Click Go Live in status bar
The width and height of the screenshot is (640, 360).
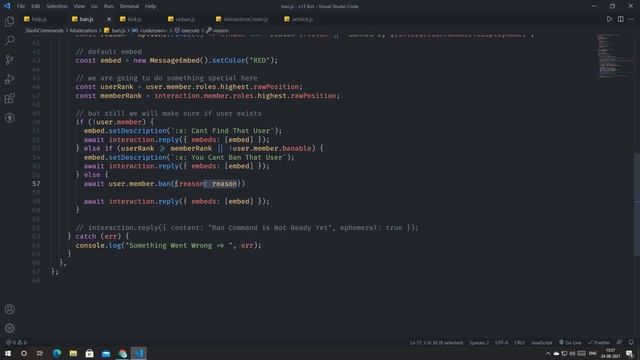pos(570,342)
